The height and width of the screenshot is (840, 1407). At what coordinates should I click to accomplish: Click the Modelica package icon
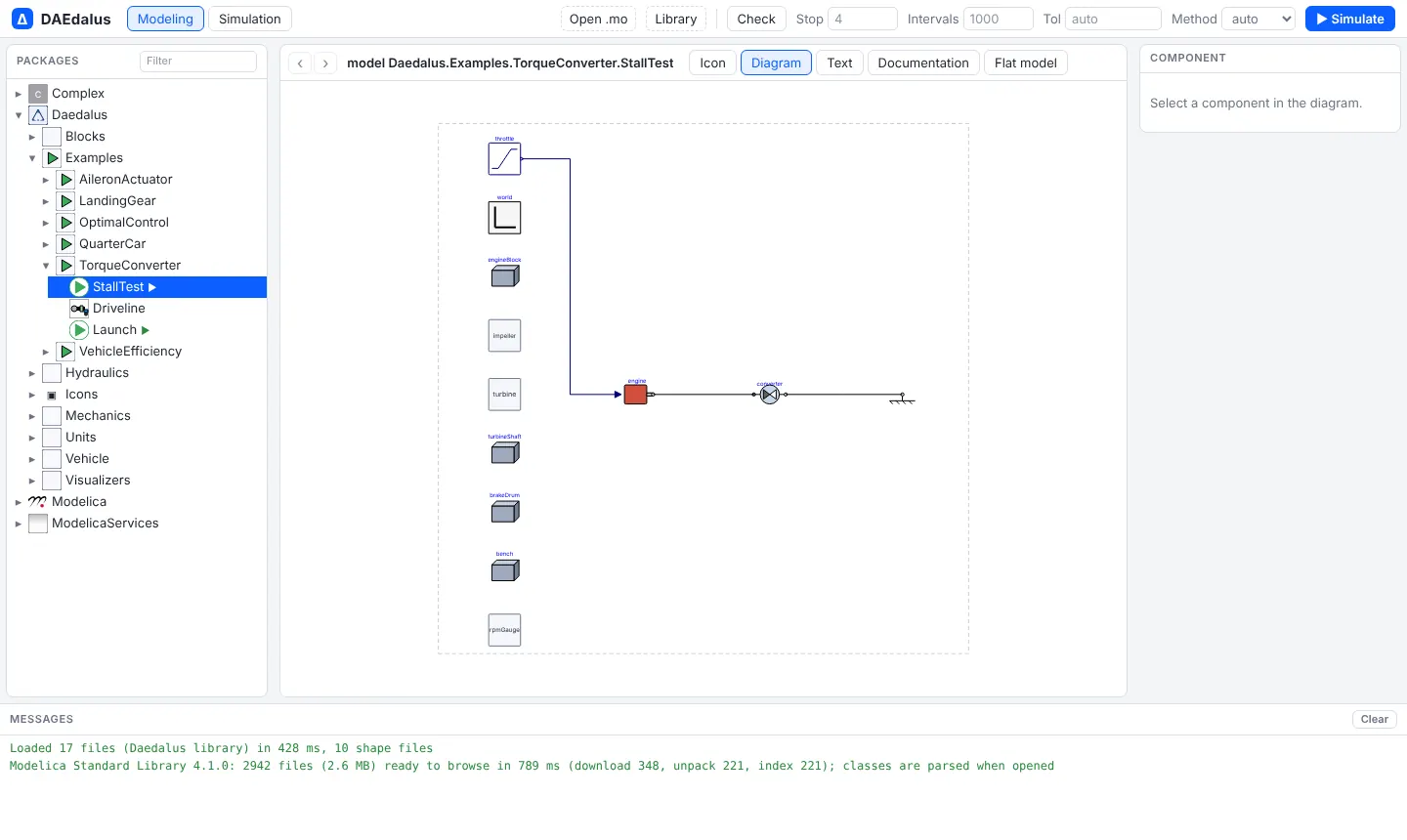[38, 502]
